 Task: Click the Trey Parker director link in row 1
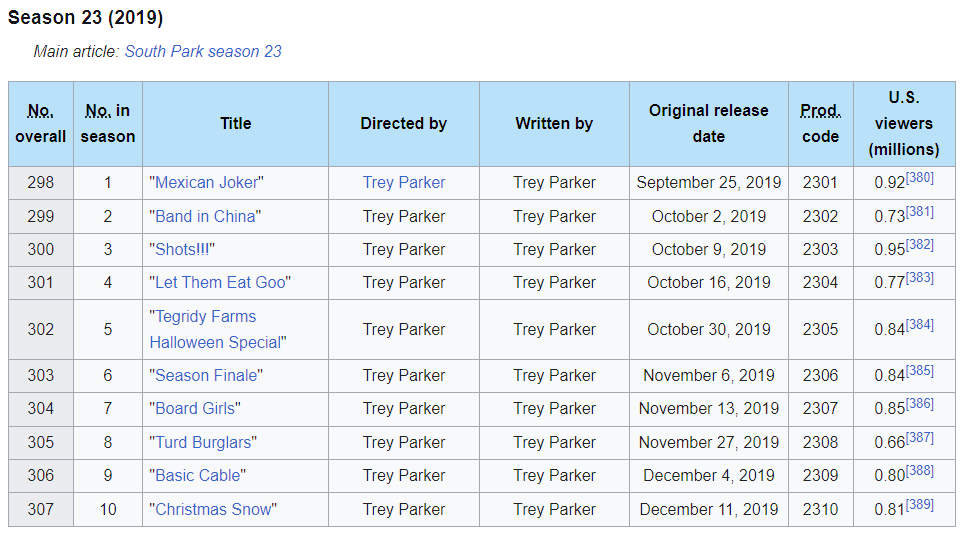point(404,182)
